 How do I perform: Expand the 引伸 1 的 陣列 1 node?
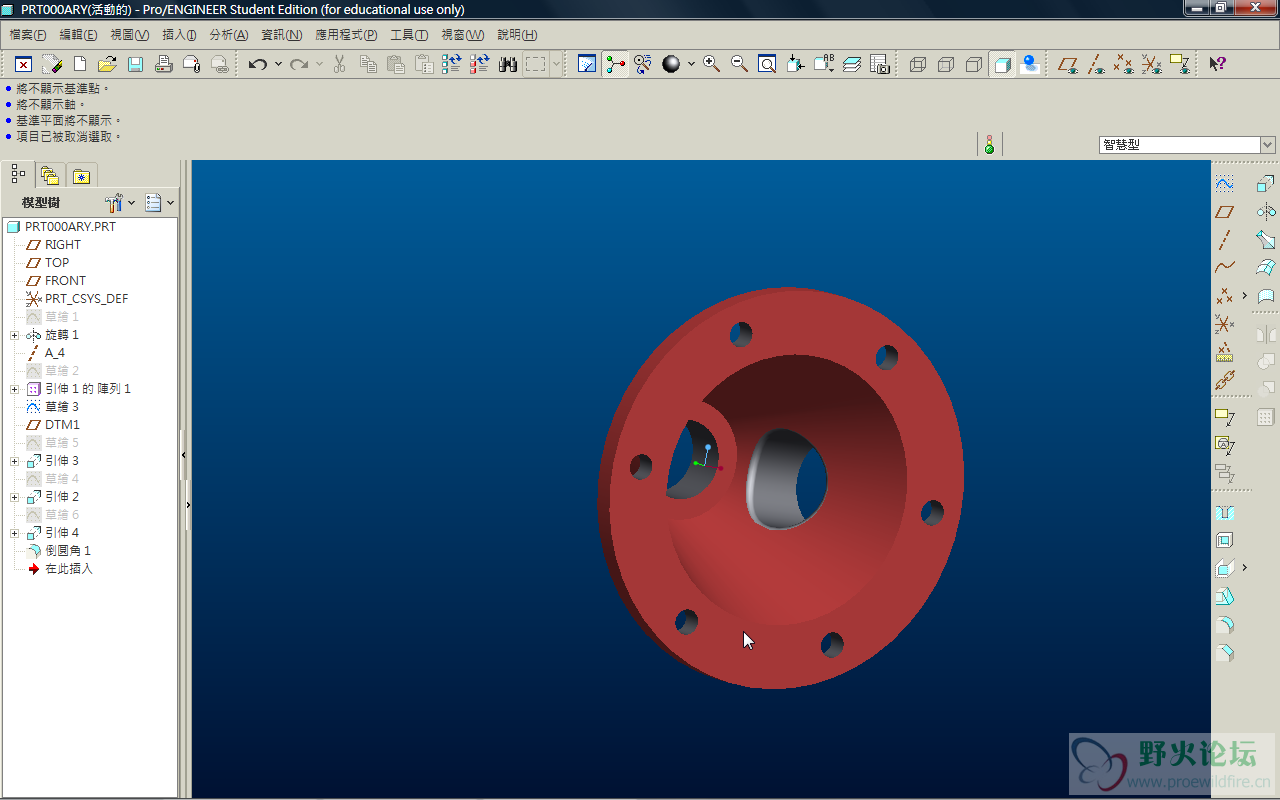tap(15, 389)
